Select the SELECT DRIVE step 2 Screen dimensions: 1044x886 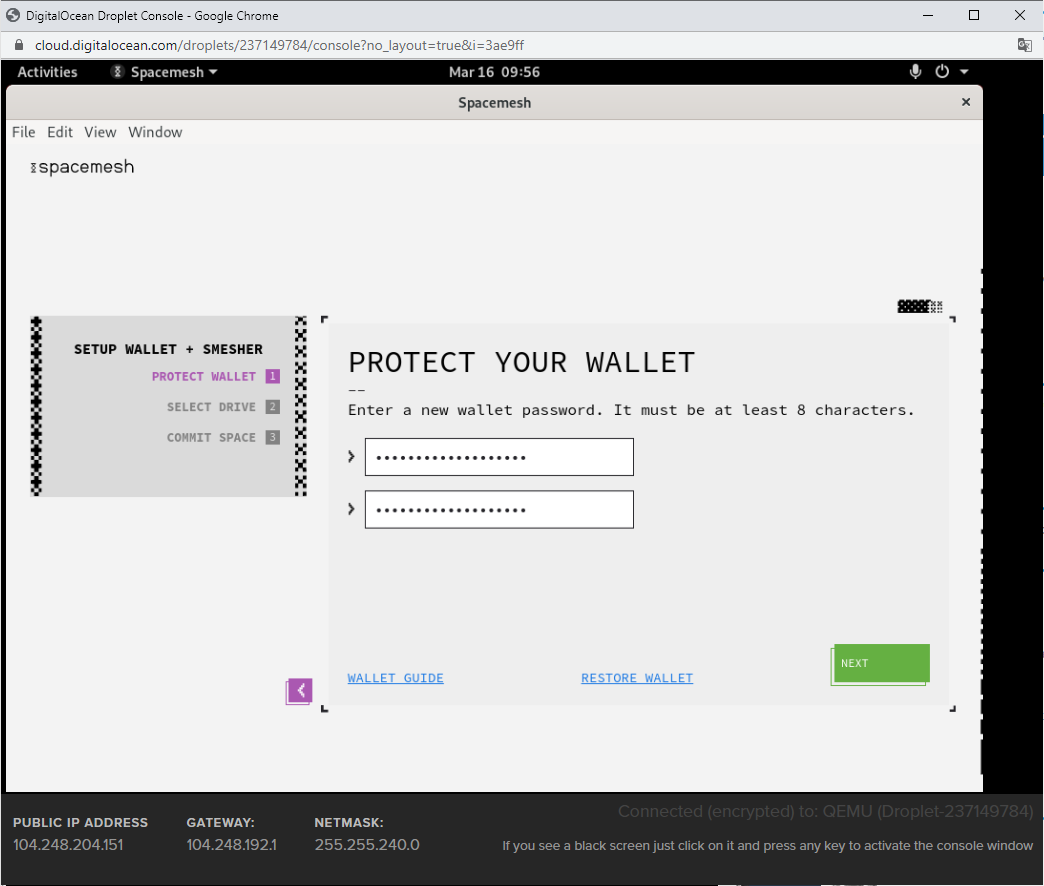222,407
